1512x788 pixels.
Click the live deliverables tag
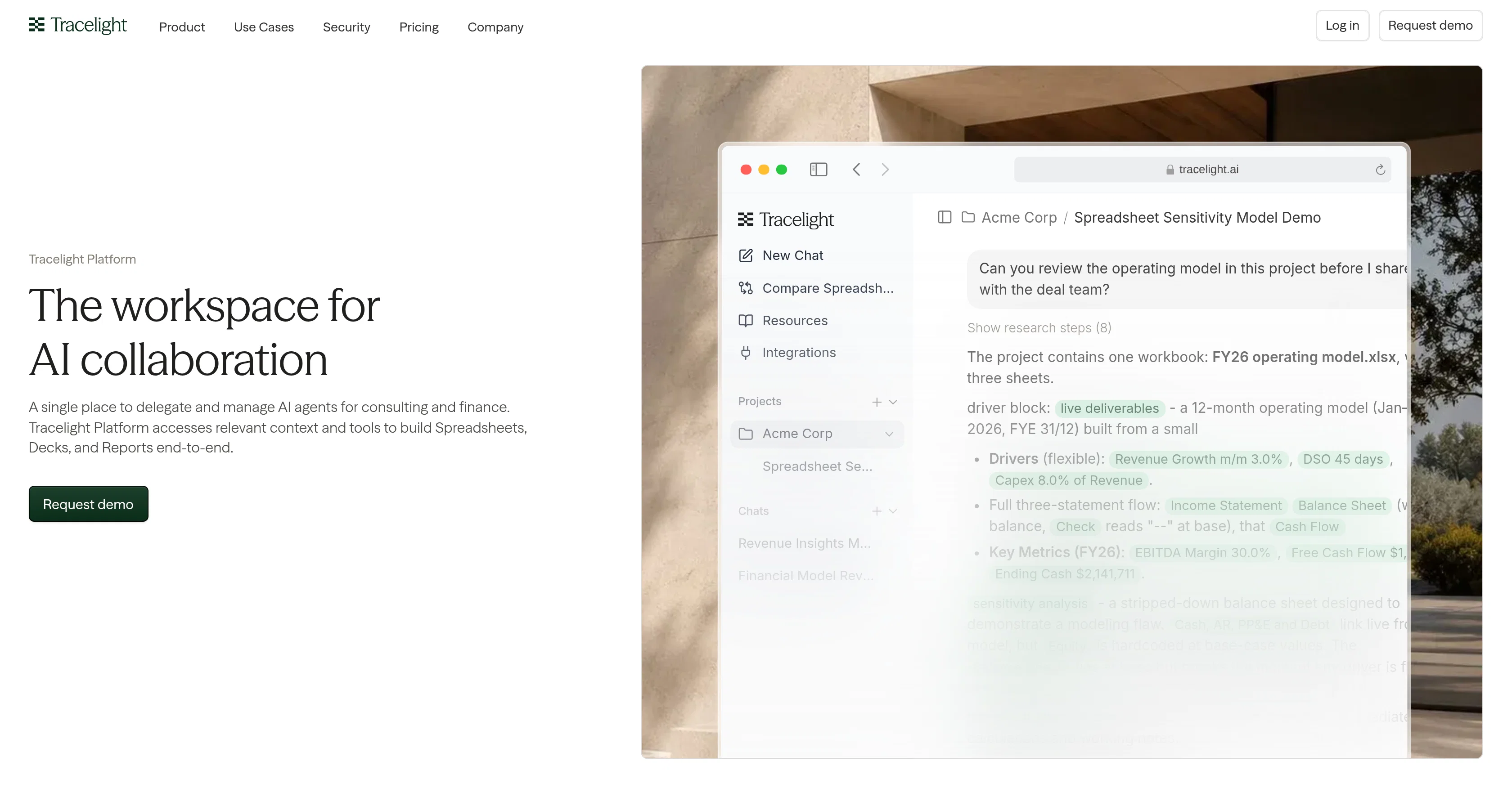[x=1109, y=408]
